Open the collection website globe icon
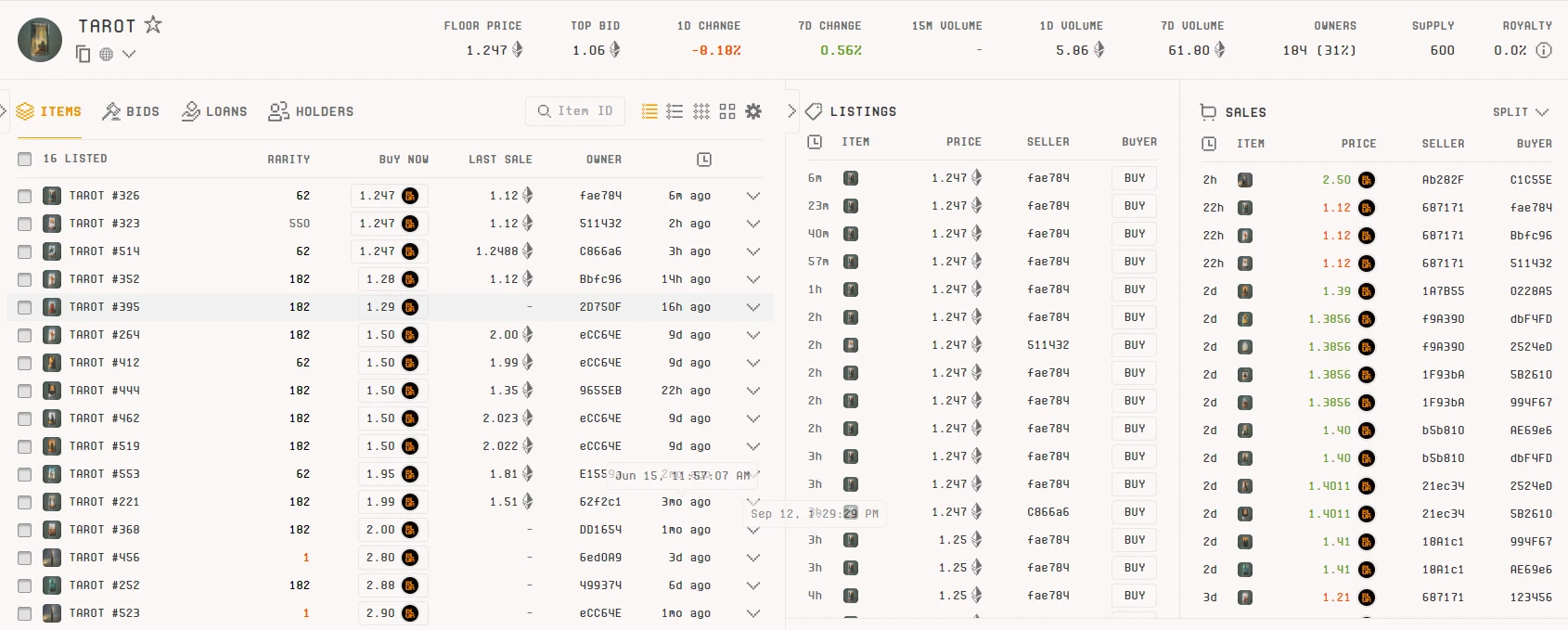This screenshot has height=630, width=1568. 107,54
